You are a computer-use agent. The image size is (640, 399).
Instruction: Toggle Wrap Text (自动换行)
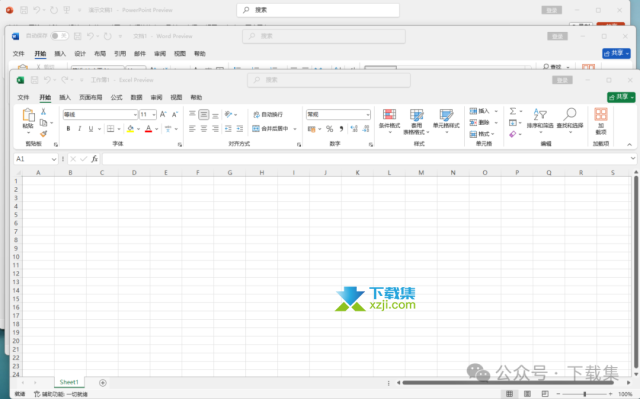(x=268, y=115)
